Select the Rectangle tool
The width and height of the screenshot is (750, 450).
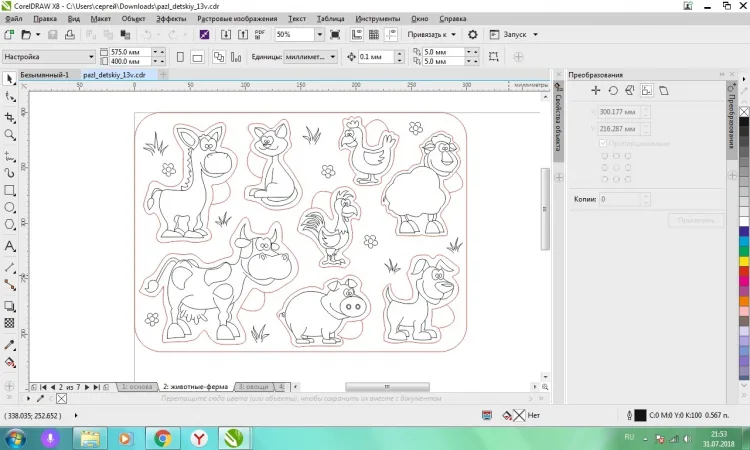[10, 190]
